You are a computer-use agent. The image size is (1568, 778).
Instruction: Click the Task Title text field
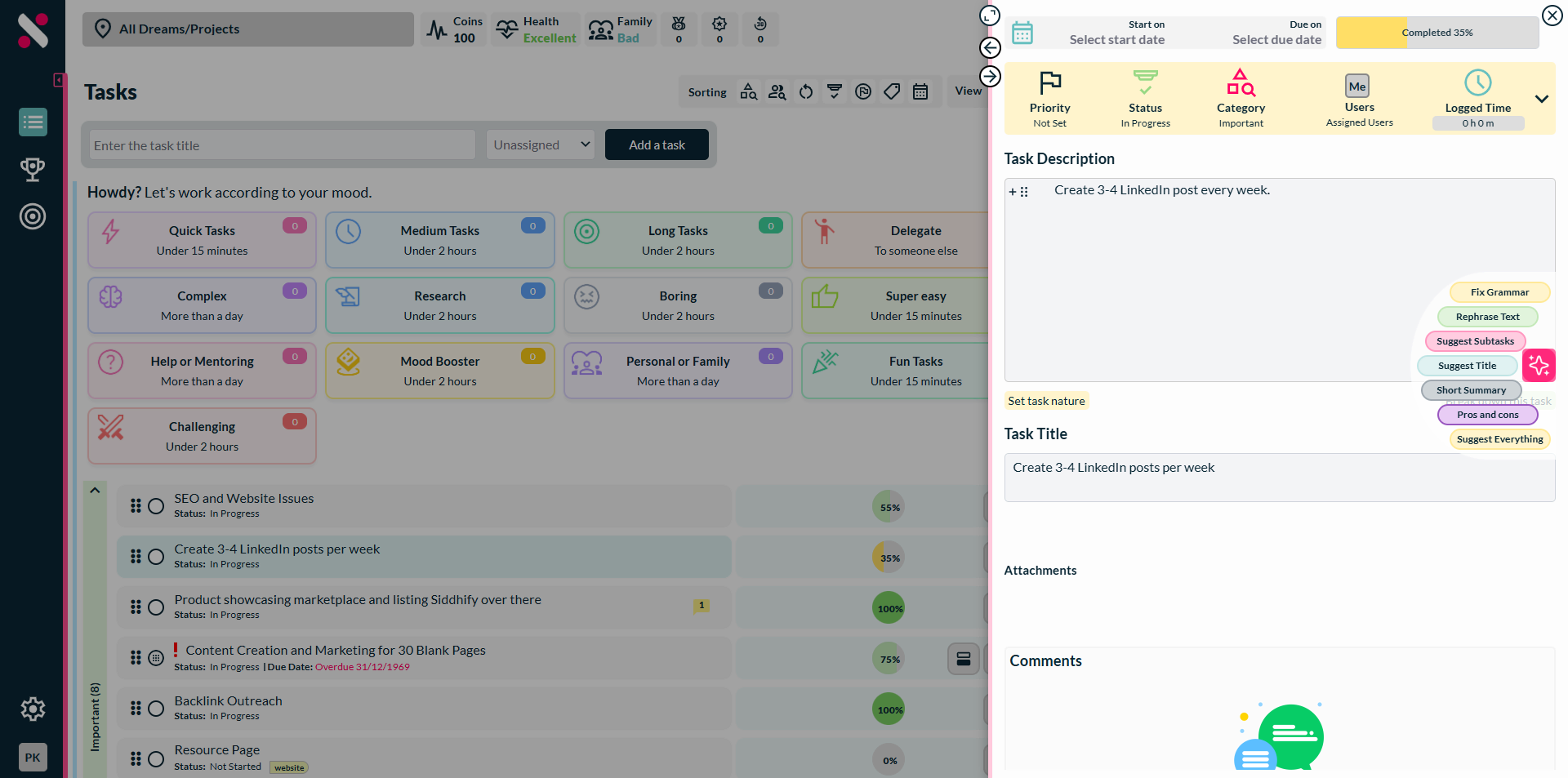[1279, 478]
